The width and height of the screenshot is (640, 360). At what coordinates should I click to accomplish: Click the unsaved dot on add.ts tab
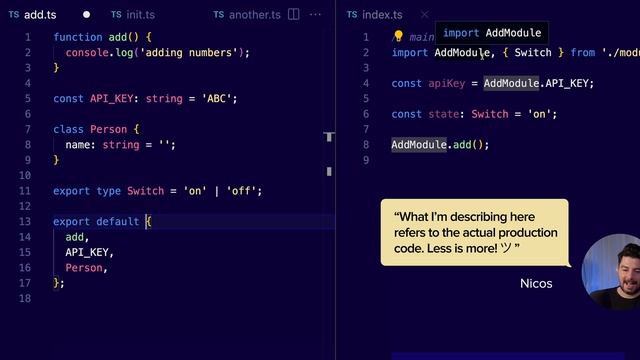tap(87, 15)
